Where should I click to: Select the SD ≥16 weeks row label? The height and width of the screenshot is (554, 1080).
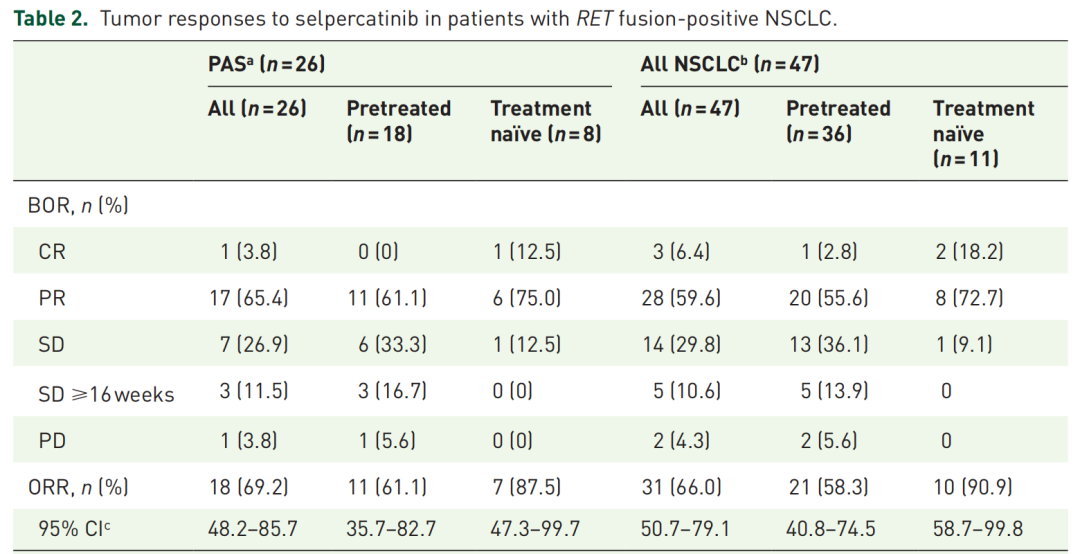coord(106,394)
